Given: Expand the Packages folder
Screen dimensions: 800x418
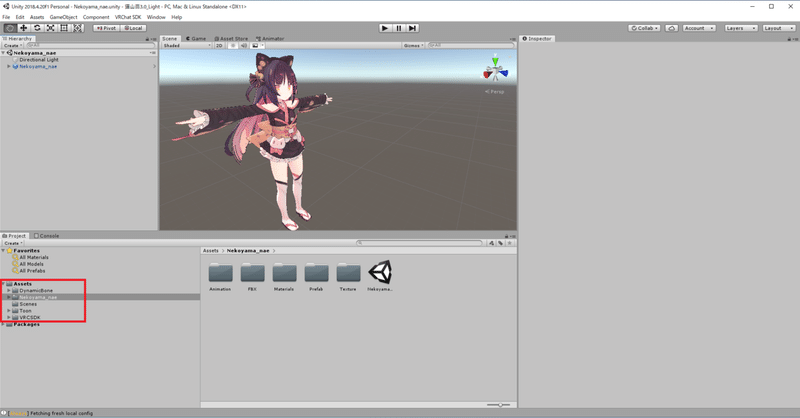Looking at the screenshot, I should coord(3,324).
